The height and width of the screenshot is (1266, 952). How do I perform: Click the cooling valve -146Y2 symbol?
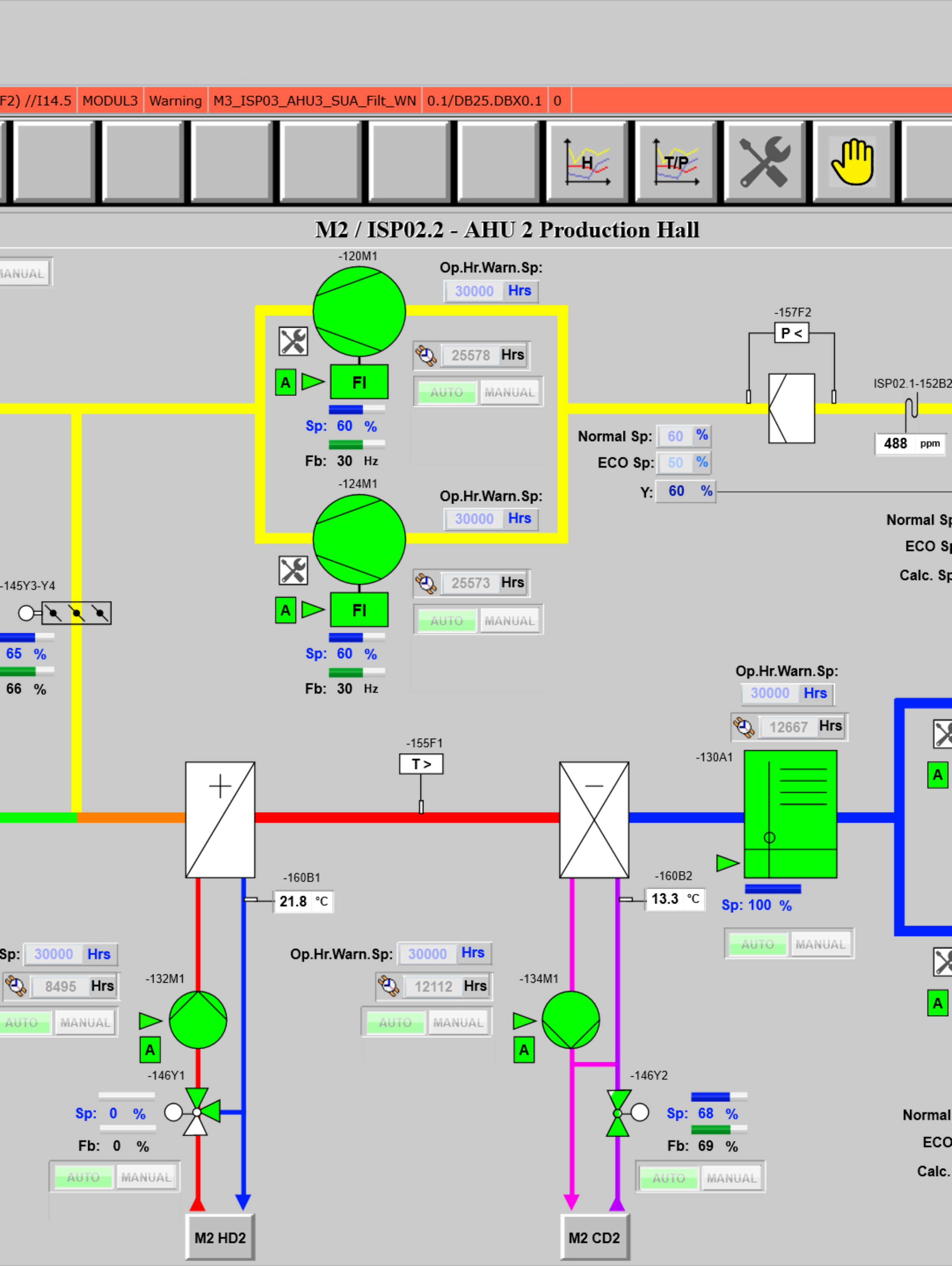(618, 1113)
